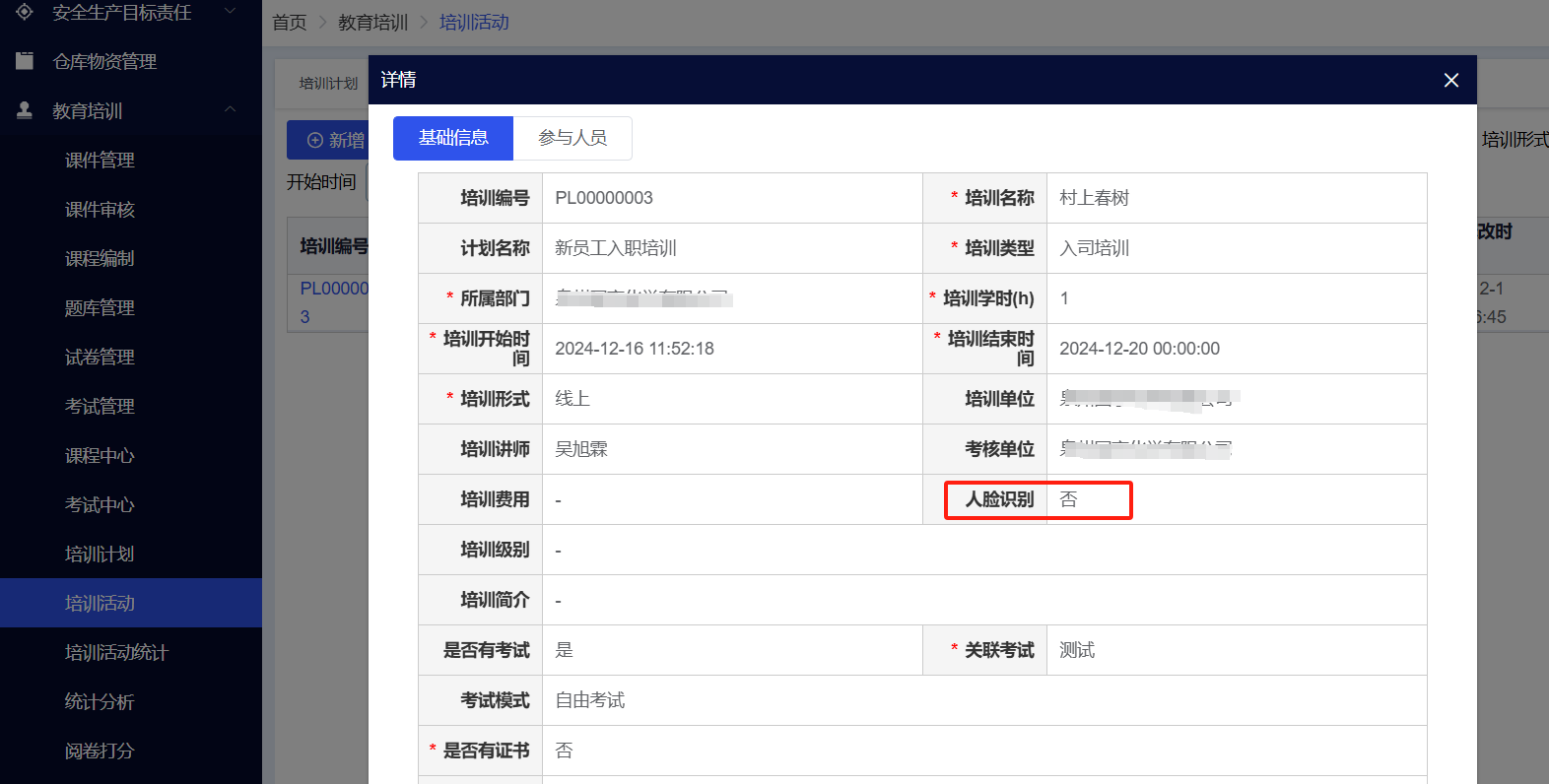This screenshot has height=784, width=1549.
Task: Open 仓库物资管理 in the sidebar
Action: pyautogui.click(x=104, y=61)
